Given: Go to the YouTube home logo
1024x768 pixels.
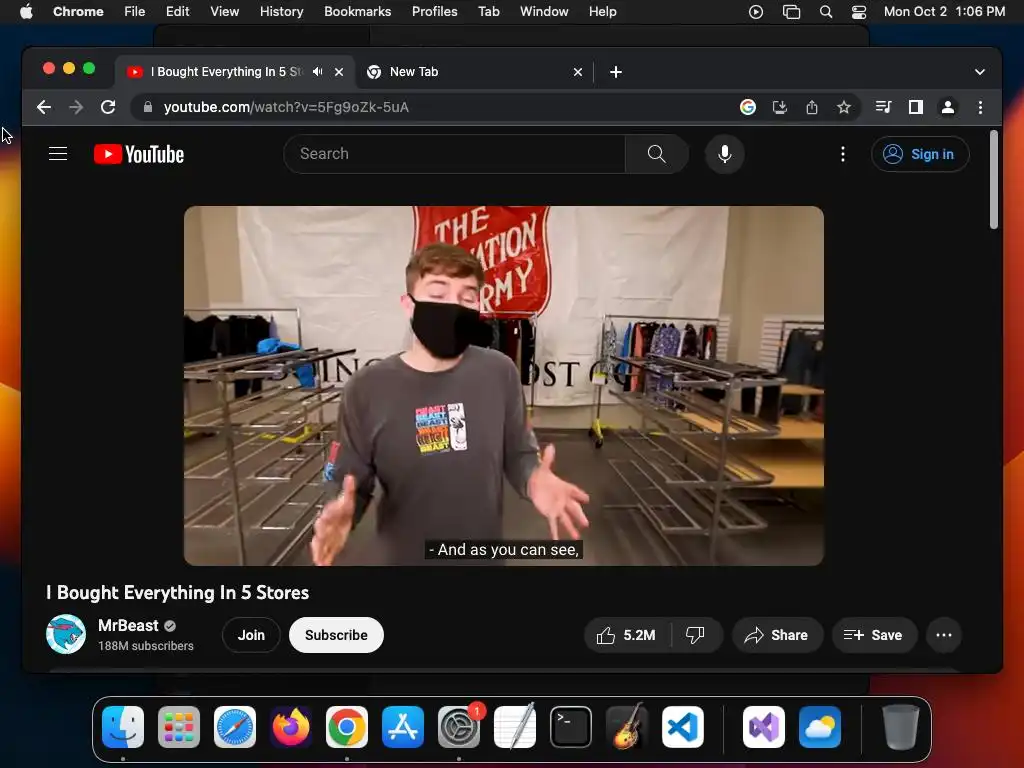Looking at the screenshot, I should pyautogui.click(x=139, y=154).
